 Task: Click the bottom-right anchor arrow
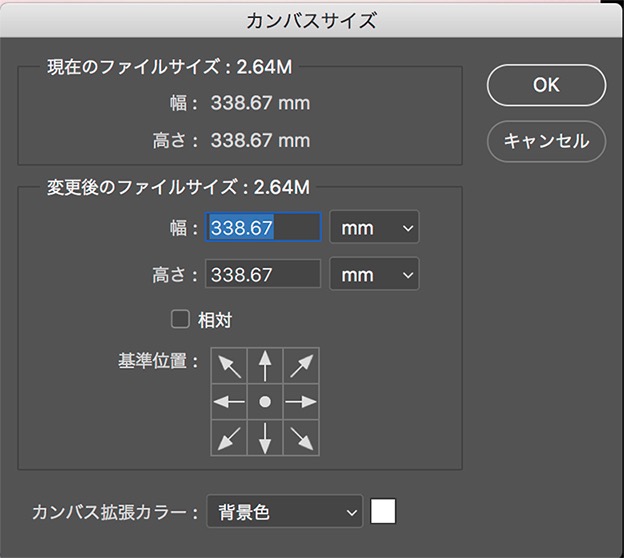301,437
